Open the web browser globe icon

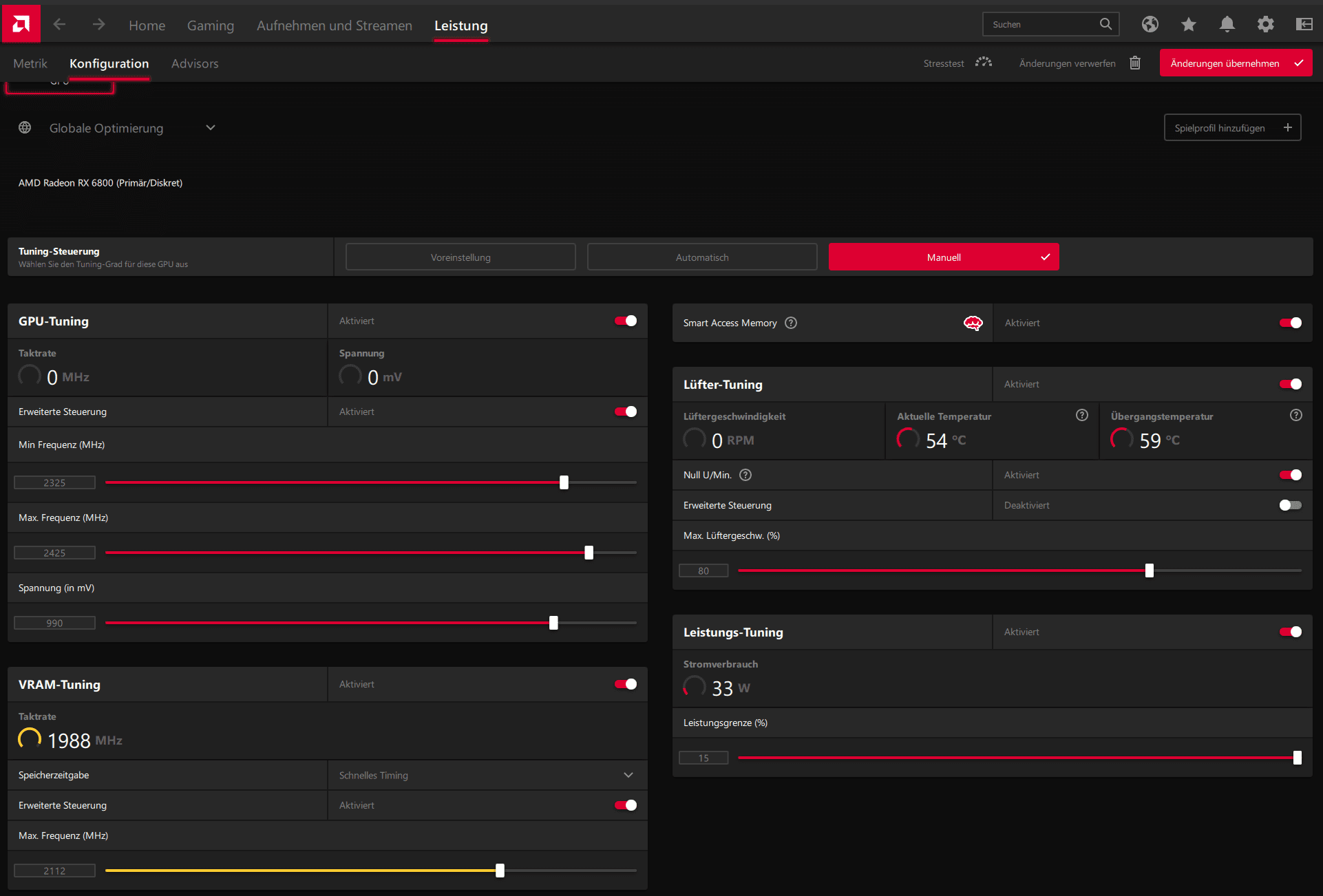[1150, 24]
